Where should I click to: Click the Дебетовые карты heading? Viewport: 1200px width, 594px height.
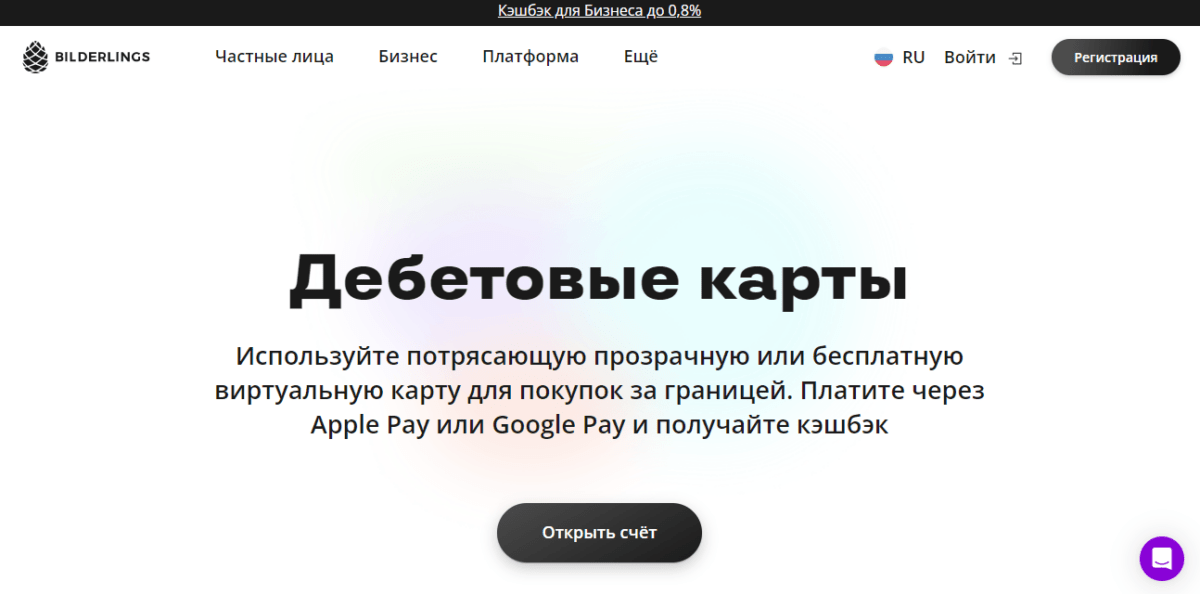[599, 278]
